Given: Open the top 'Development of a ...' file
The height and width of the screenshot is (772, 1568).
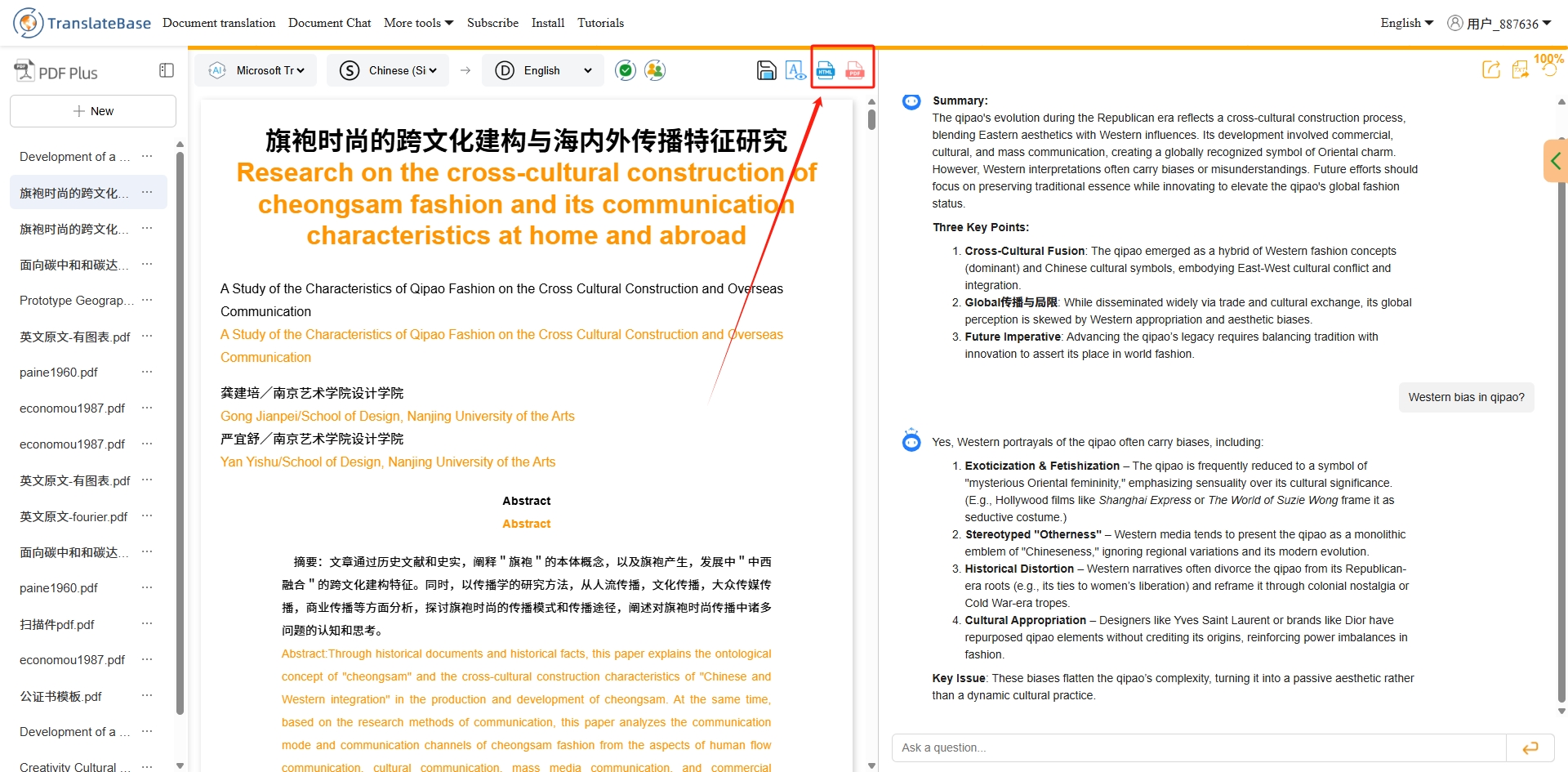Looking at the screenshot, I should pyautogui.click(x=74, y=157).
